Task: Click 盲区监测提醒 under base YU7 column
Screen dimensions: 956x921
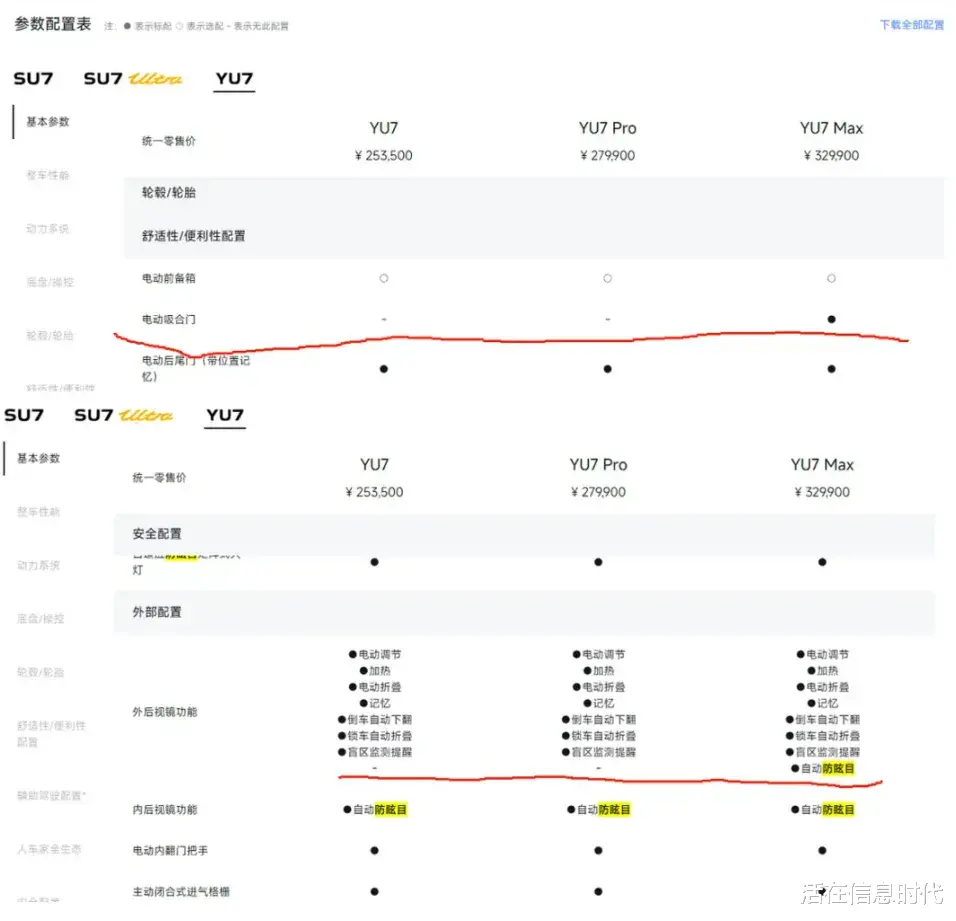Action: (374, 752)
